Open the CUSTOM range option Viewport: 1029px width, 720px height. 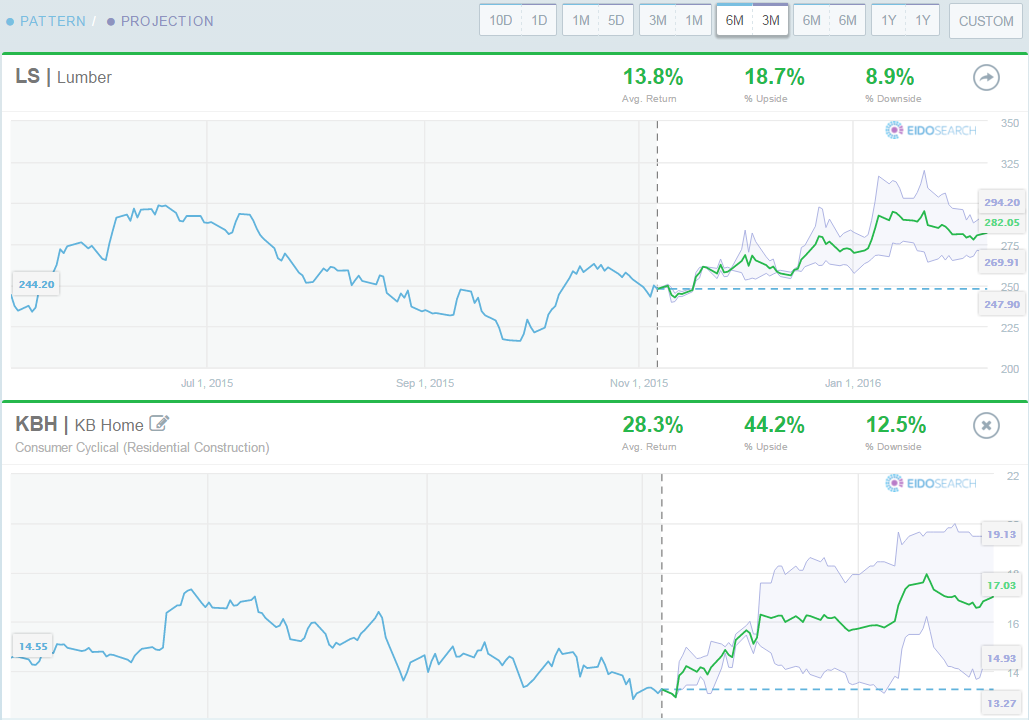(986, 21)
